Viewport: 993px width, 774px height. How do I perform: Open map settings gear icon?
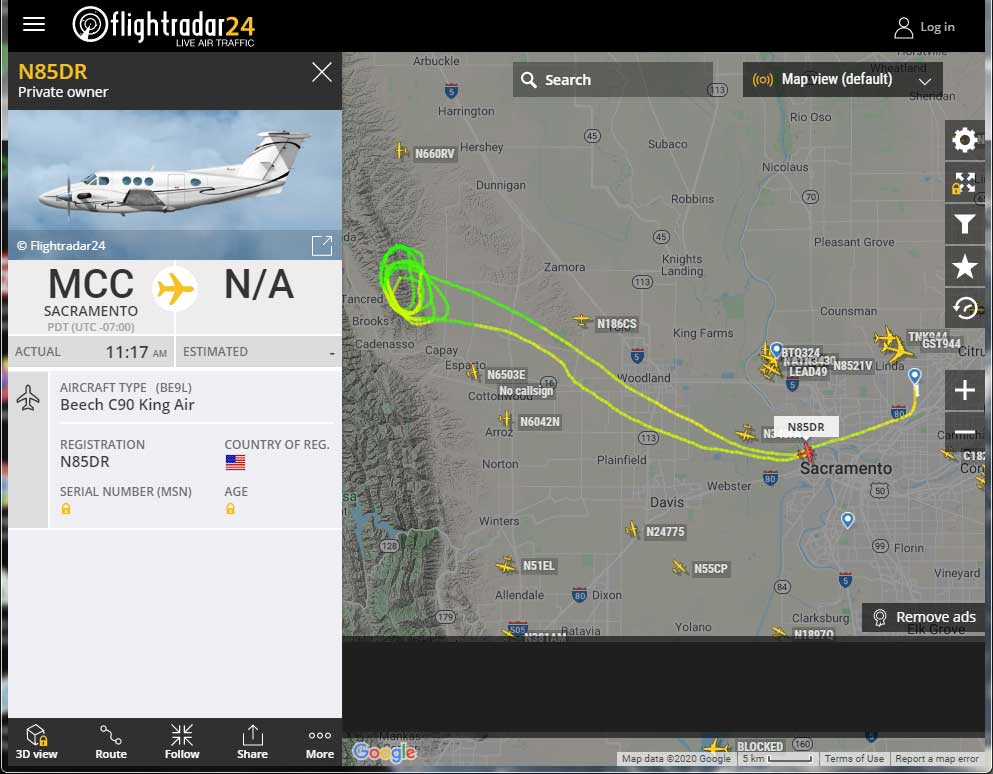click(x=964, y=140)
